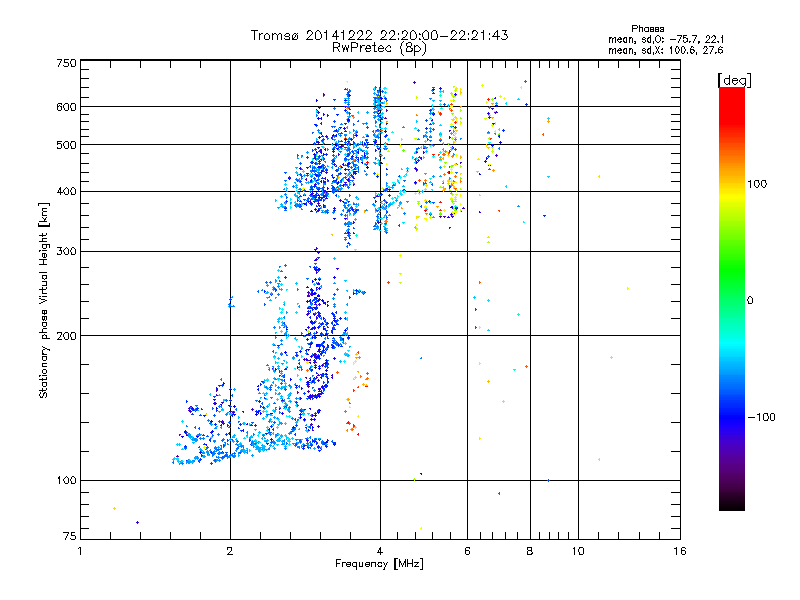800x600 pixels.
Task: Click the y-axis tick label "200"
Action: coord(67,336)
